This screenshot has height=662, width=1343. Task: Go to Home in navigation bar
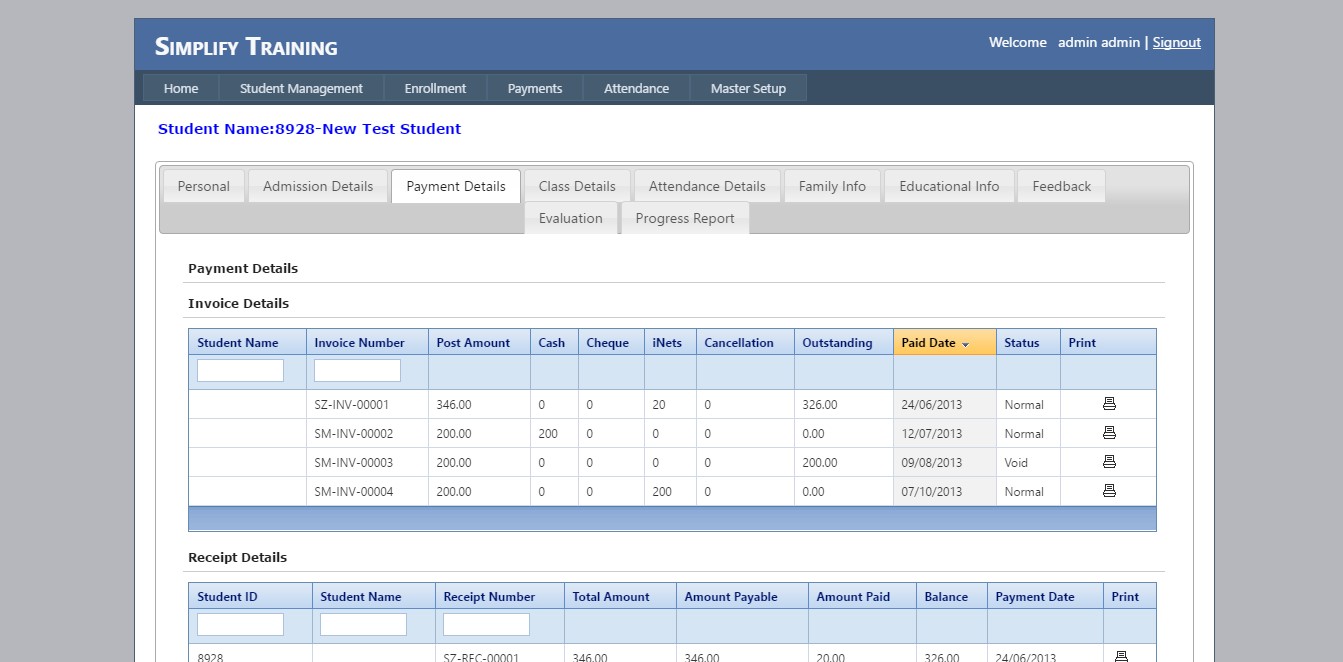pos(181,88)
